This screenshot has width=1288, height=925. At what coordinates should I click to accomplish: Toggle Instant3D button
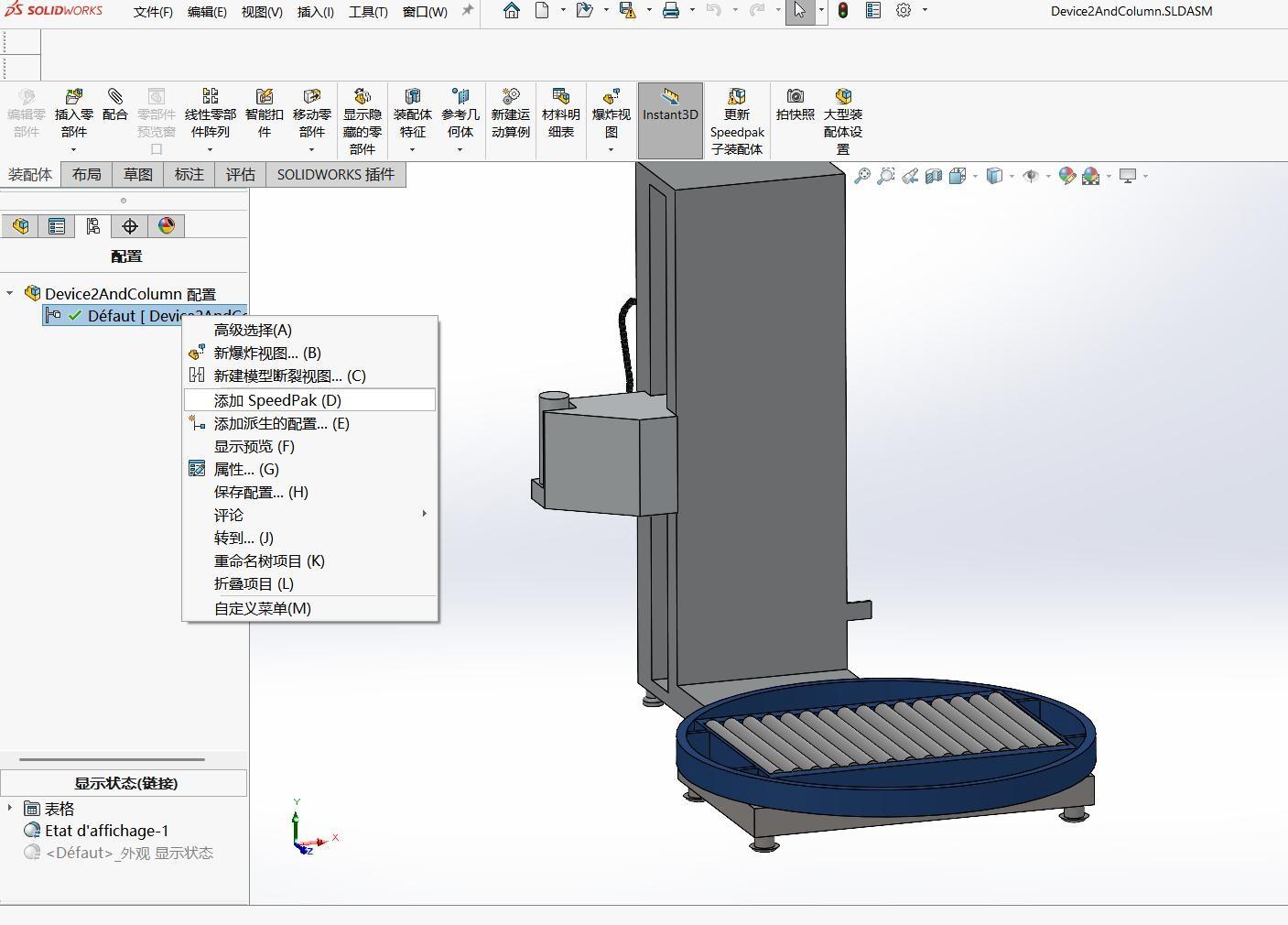click(x=670, y=120)
